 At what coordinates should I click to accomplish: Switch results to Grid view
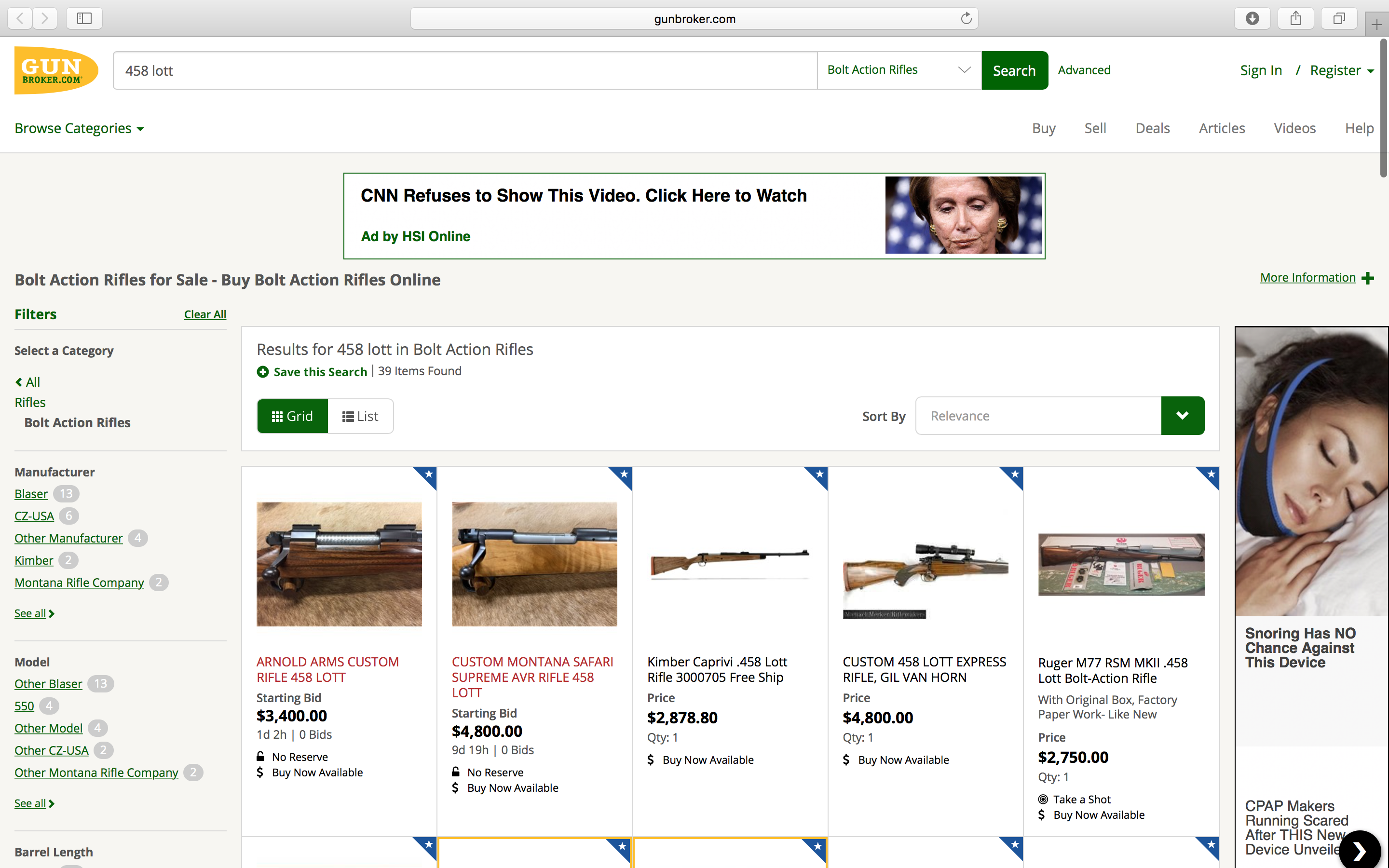pyautogui.click(x=293, y=416)
